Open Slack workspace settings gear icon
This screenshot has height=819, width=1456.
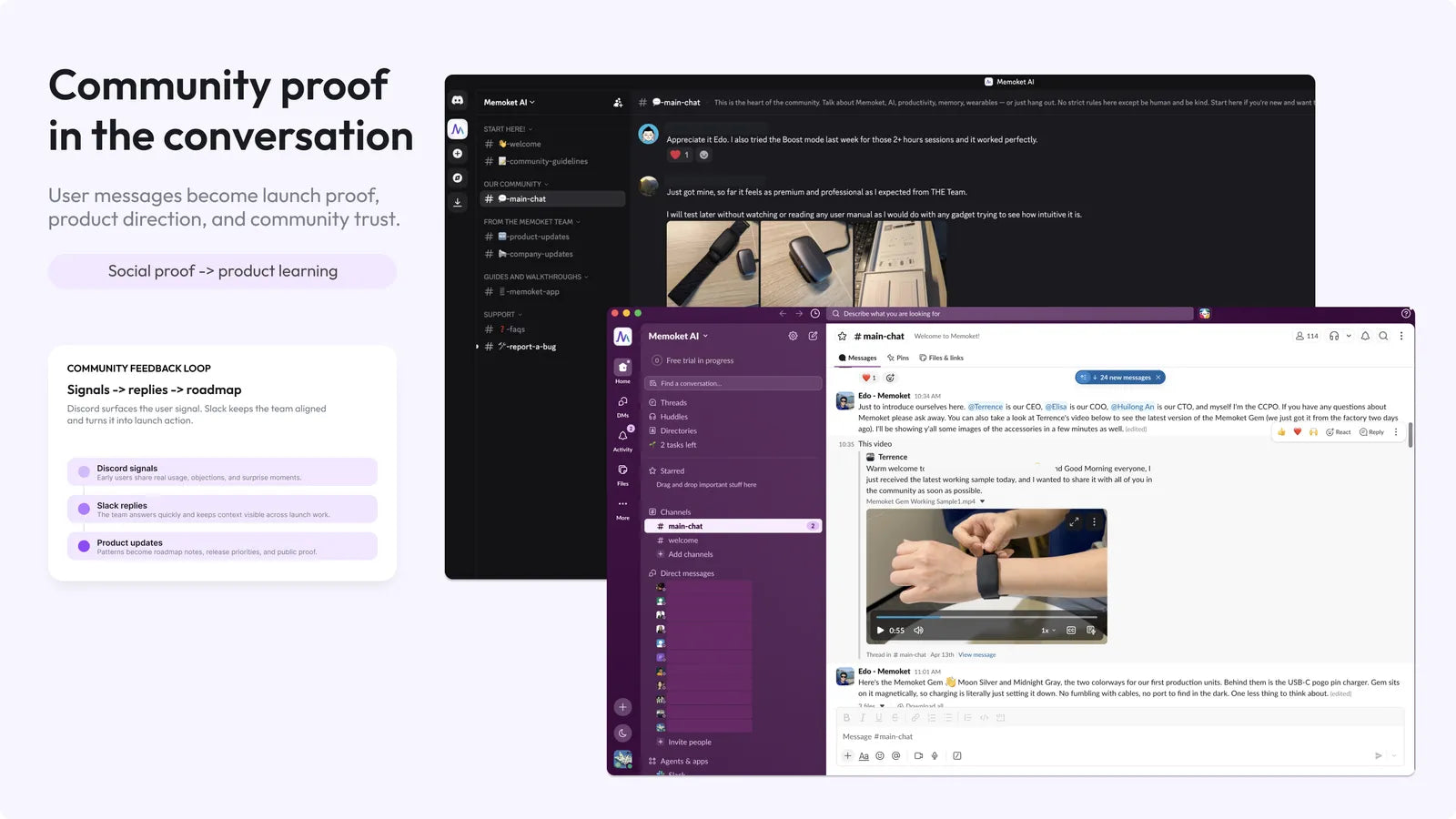point(793,336)
